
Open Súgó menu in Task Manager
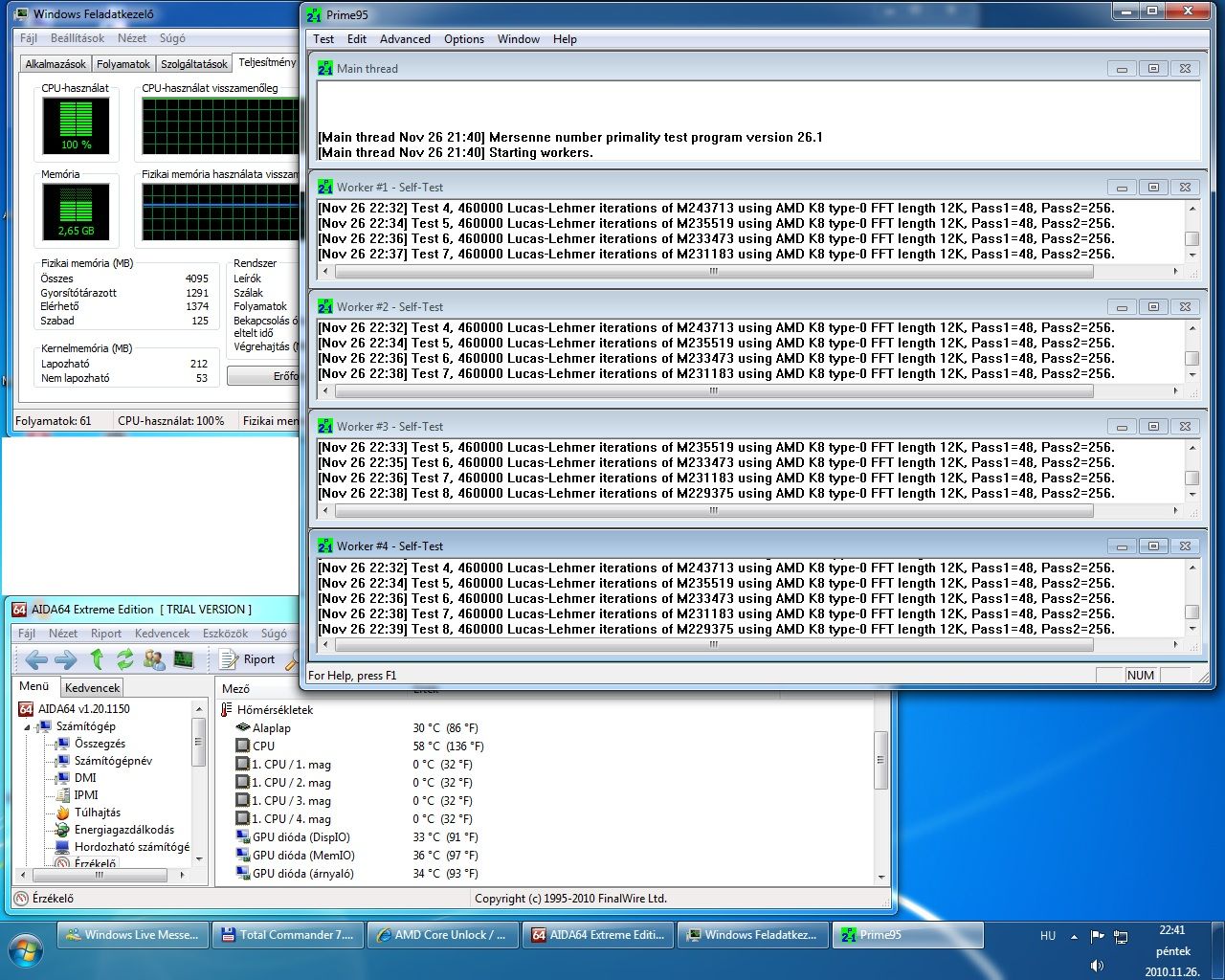click(172, 38)
